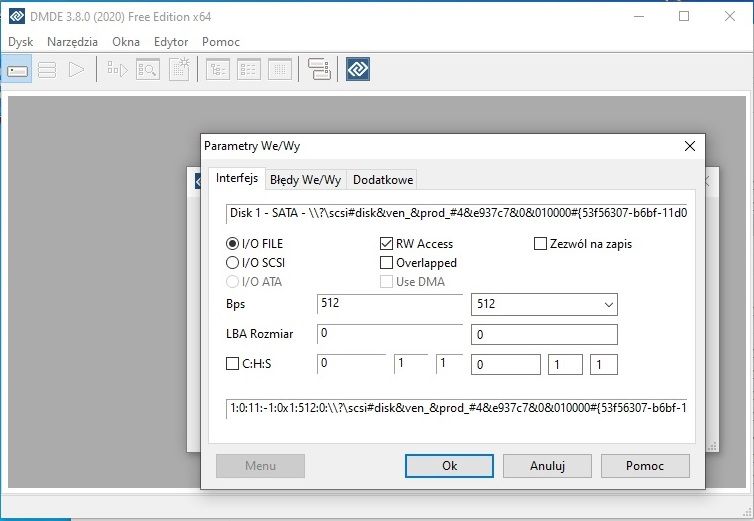The height and width of the screenshot is (521, 754).
Task: Switch to the Błędy We/Wy tab
Action: tap(305, 180)
